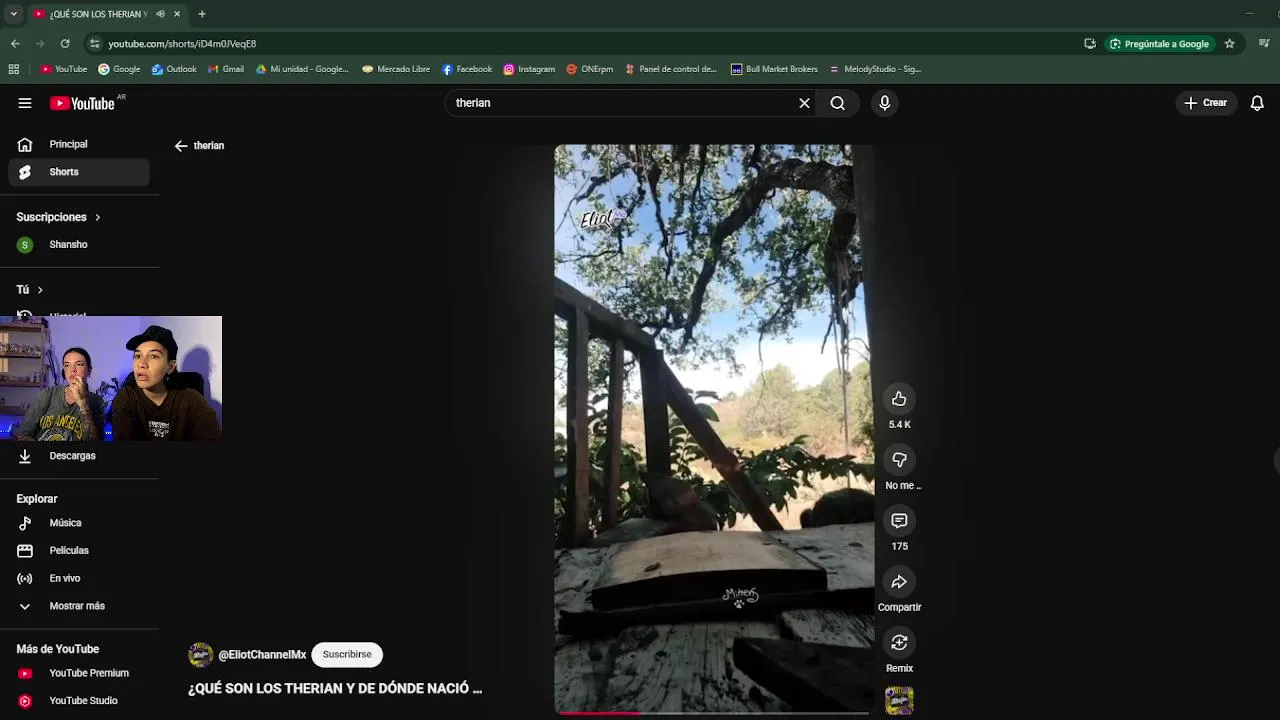Viewport: 1280px width, 720px height.
Task: Open En vivo under Explorar
Action: (x=79, y=578)
